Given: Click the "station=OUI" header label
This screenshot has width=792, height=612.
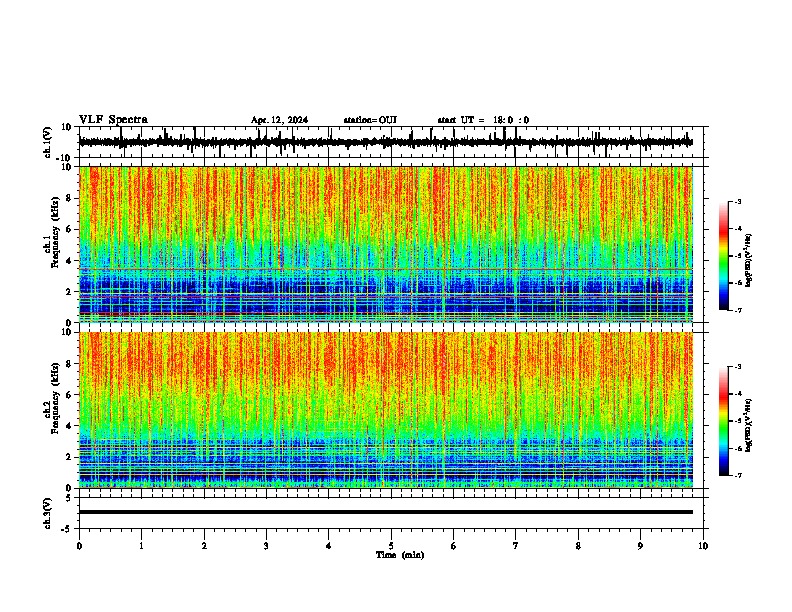Looking at the screenshot, I should [370, 120].
